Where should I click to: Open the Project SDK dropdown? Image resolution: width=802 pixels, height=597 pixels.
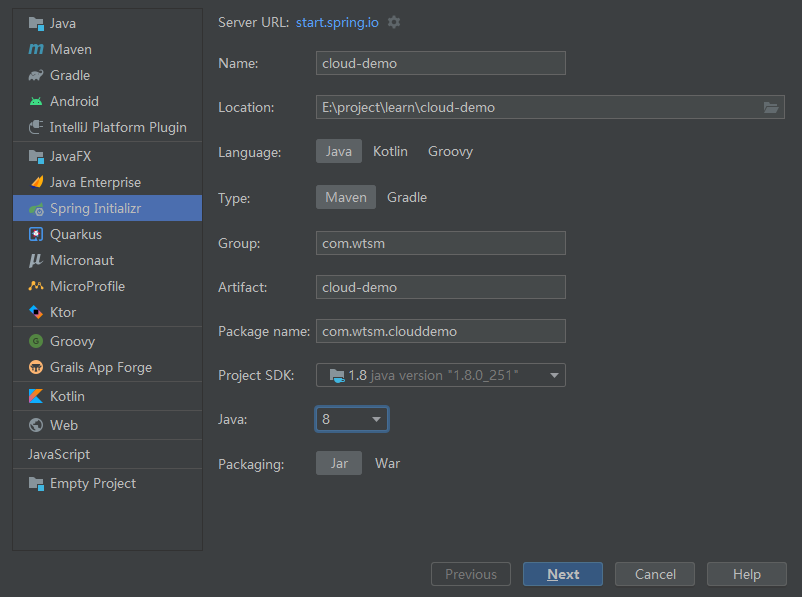[x=441, y=375]
